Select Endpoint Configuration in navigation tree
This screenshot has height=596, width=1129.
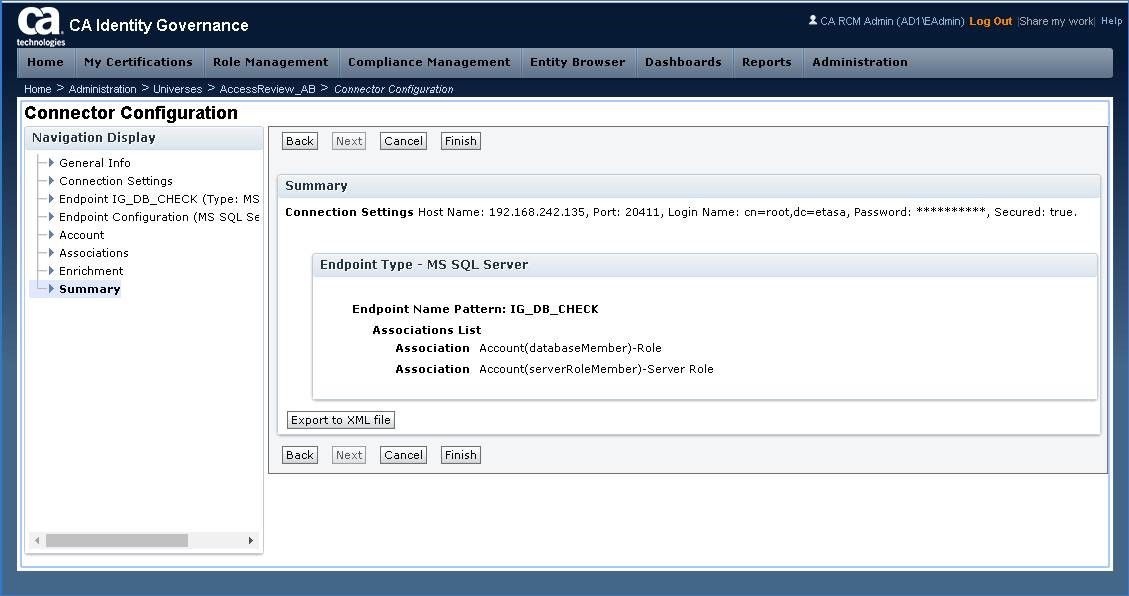[x=159, y=217]
